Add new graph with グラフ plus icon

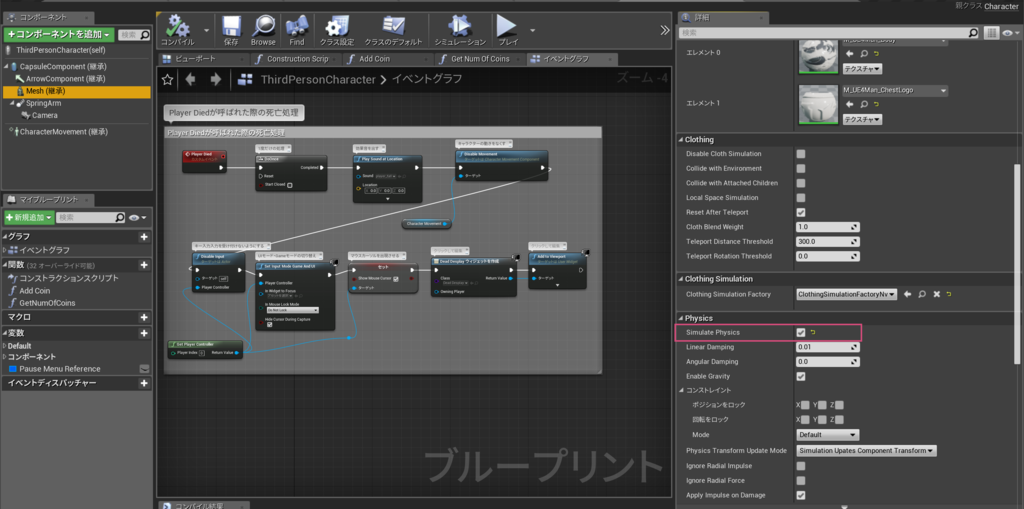coord(144,237)
